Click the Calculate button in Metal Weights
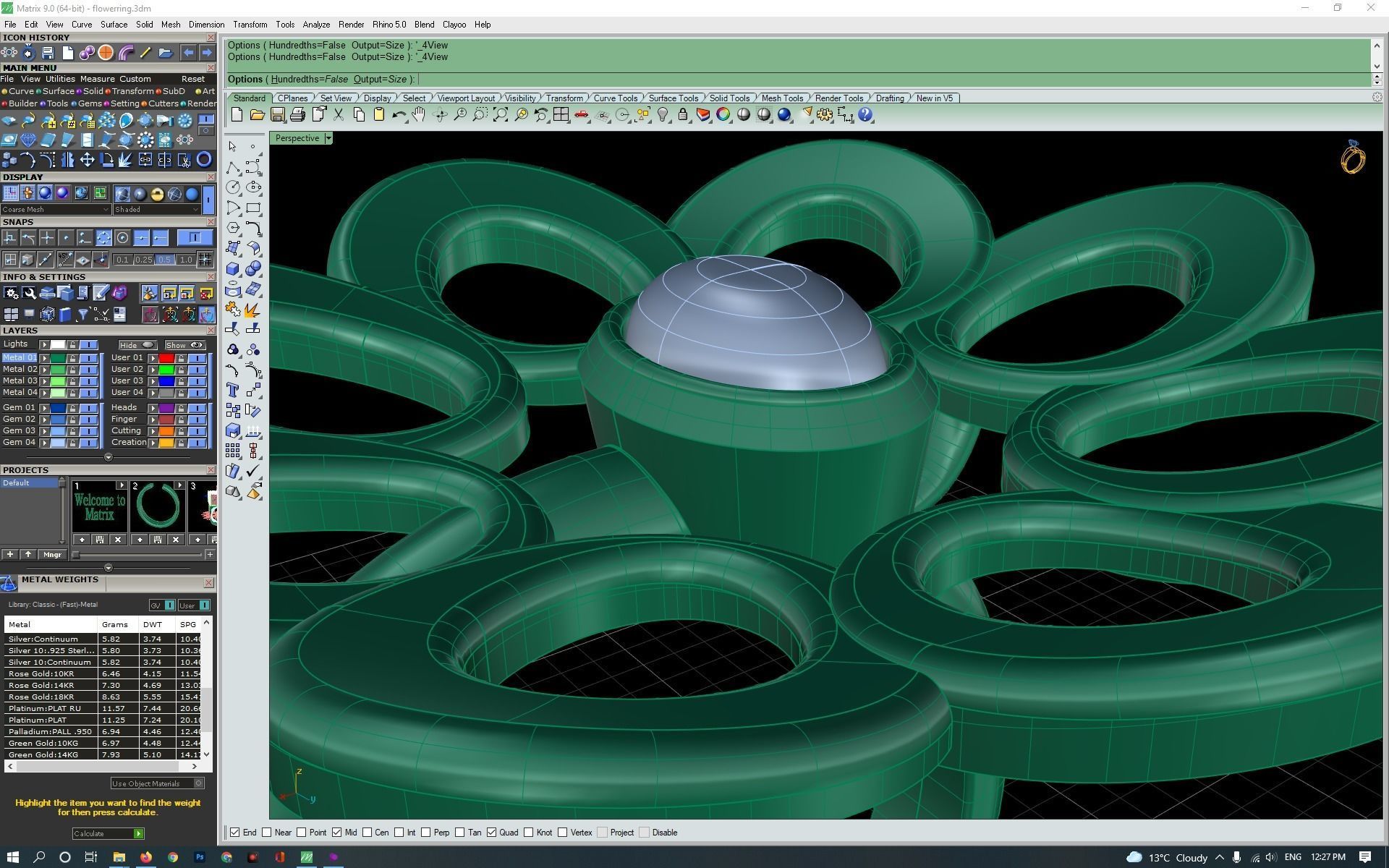The height and width of the screenshot is (868, 1389). (108, 833)
